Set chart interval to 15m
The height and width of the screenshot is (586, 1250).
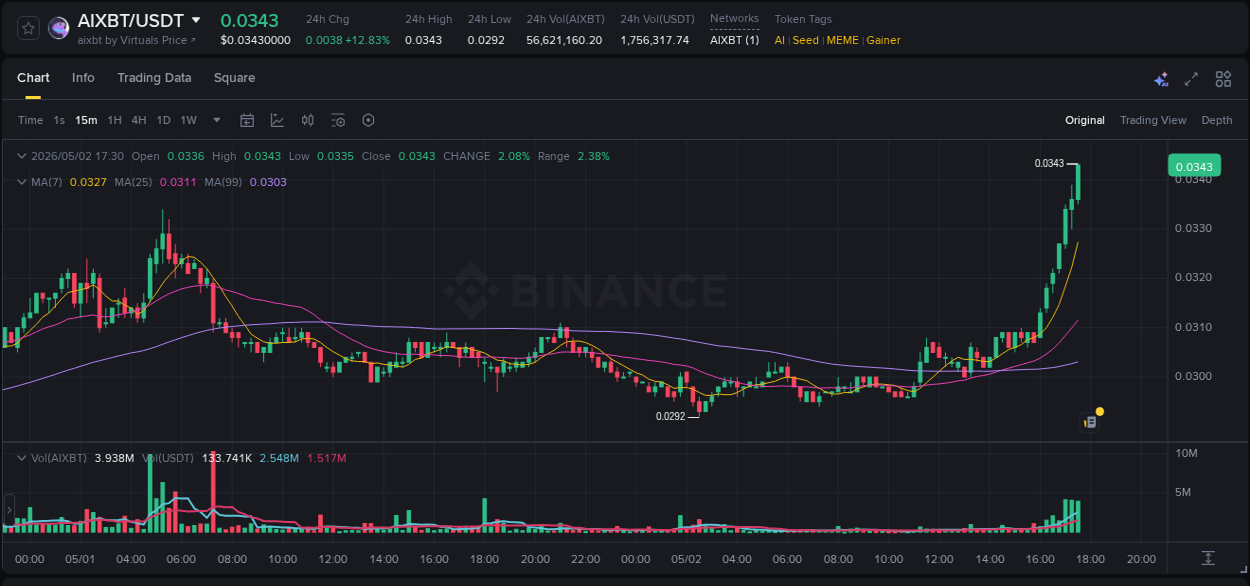point(86,120)
